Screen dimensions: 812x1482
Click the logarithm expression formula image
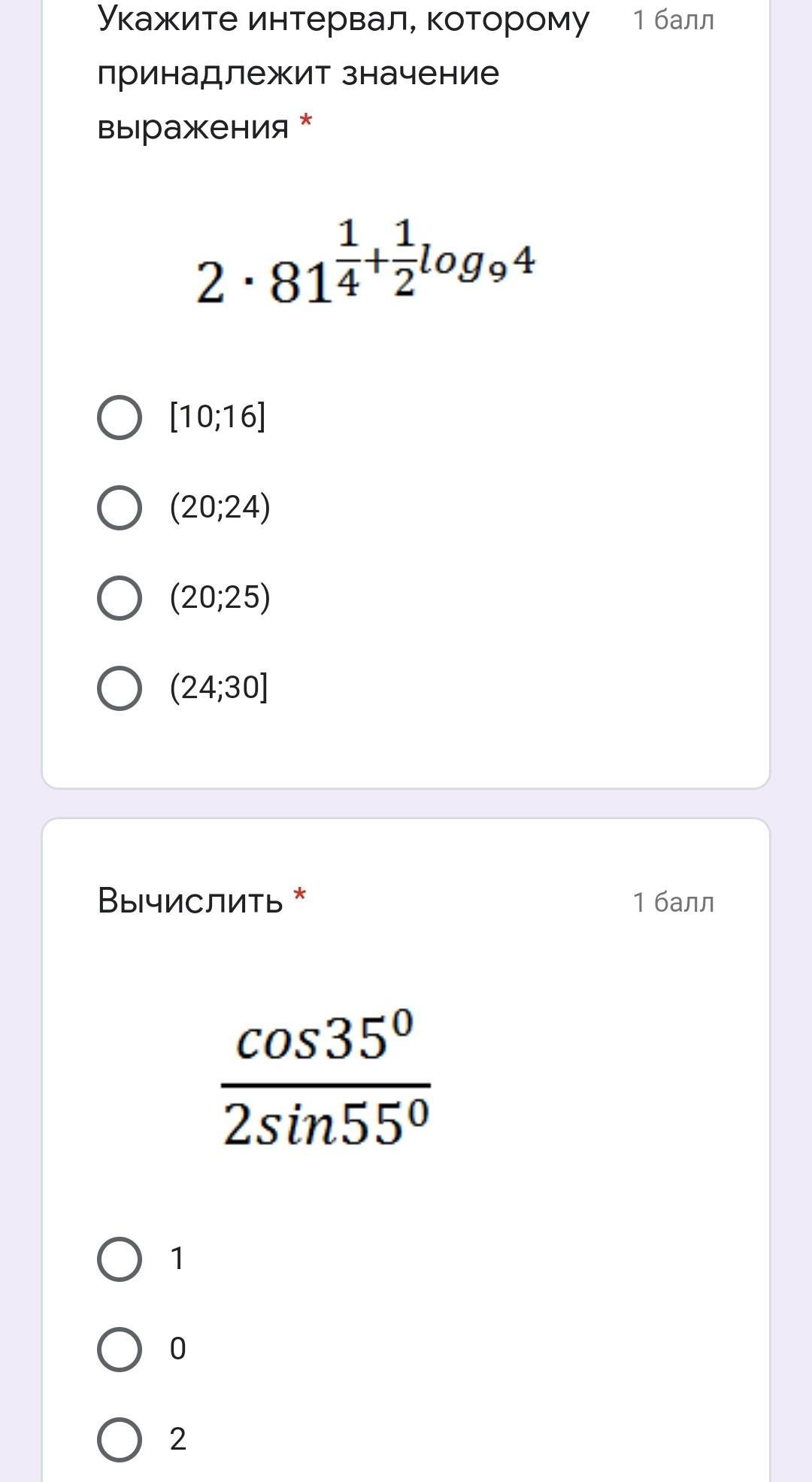point(365,264)
